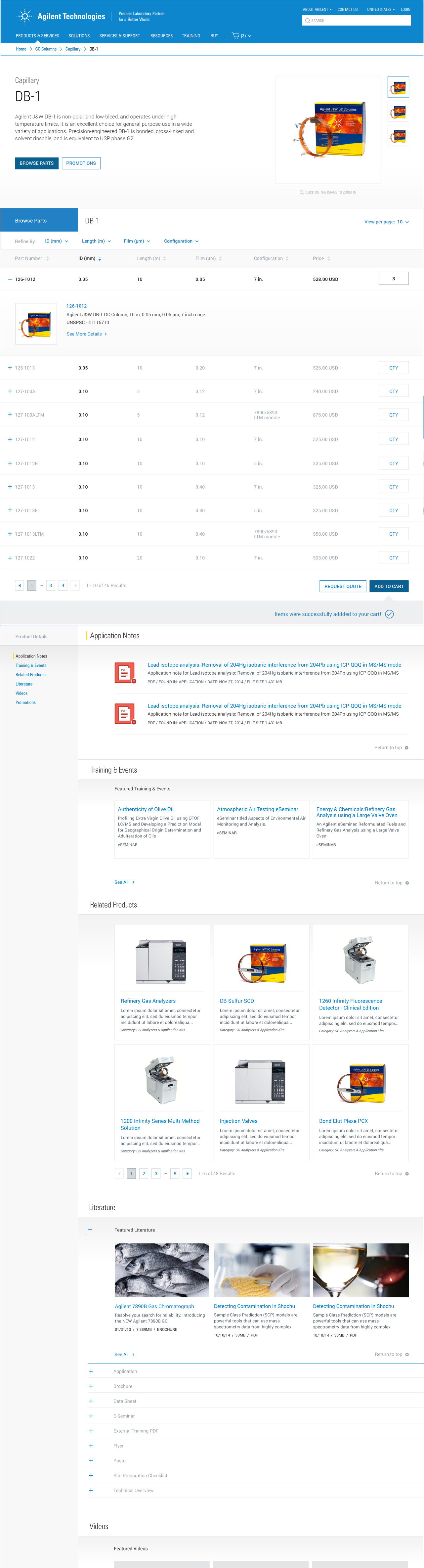Viewport: 424px width, 1568px height.
Task: Expand row 126-1013 plus icon
Action: point(10,368)
